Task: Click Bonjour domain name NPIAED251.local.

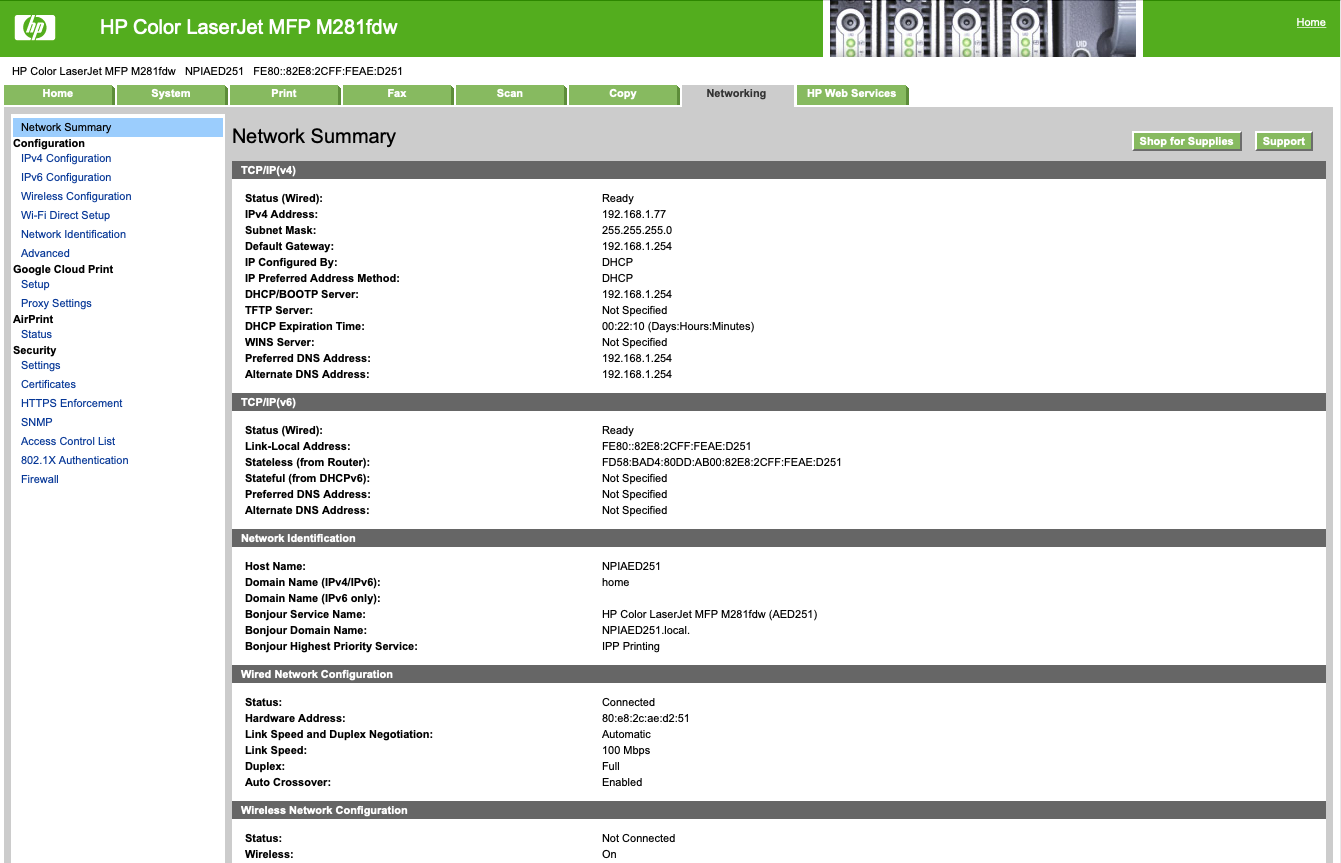Action: [x=646, y=630]
